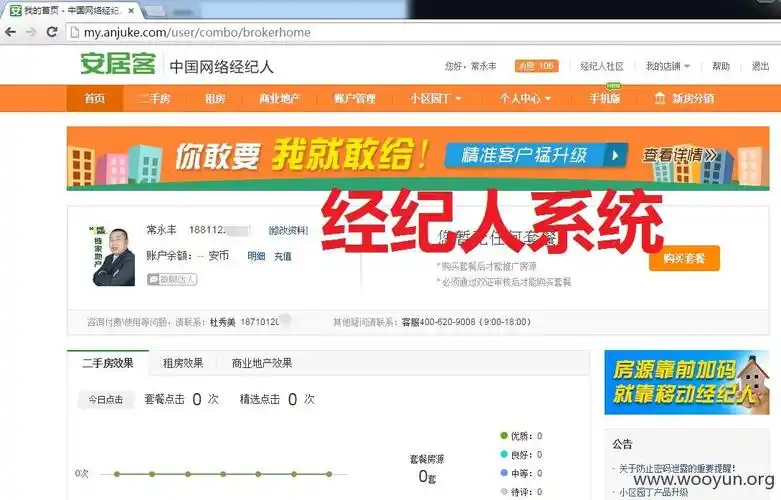This screenshot has width=781, height=500.
Task: Click 退出 to log out
Action: click(x=760, y=66)
